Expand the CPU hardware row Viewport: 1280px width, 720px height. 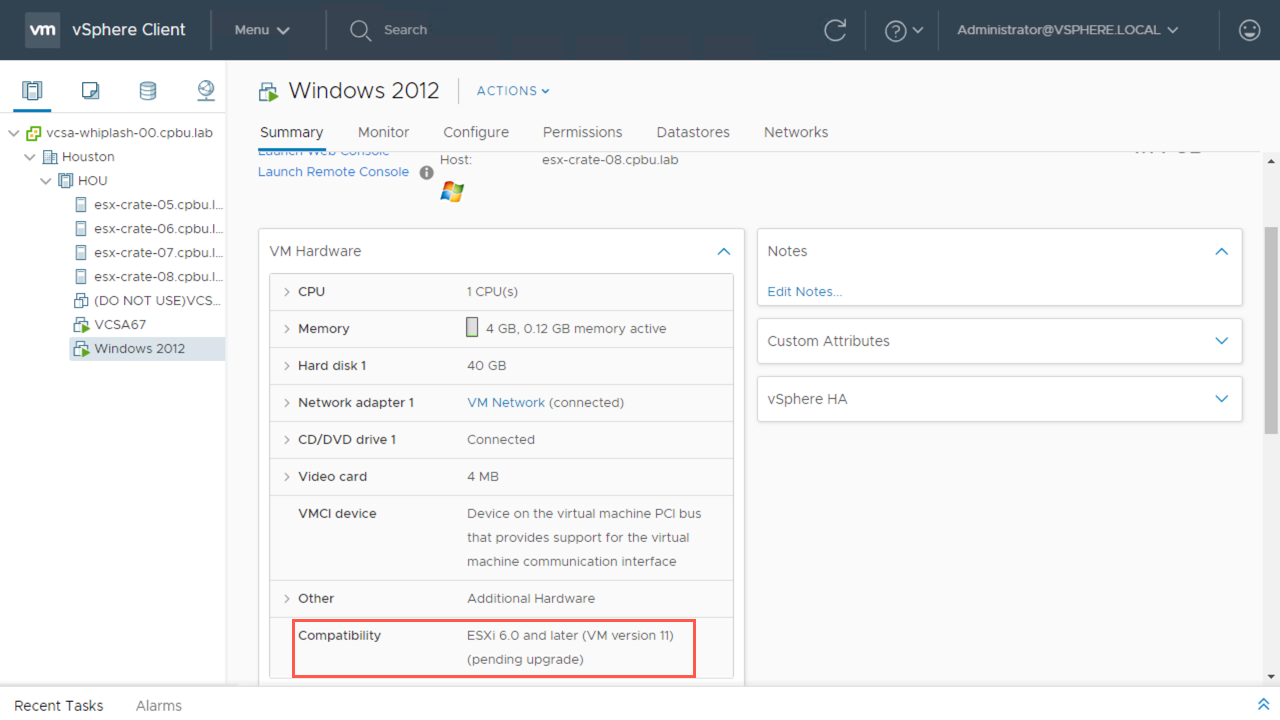(x=287, y=292)
